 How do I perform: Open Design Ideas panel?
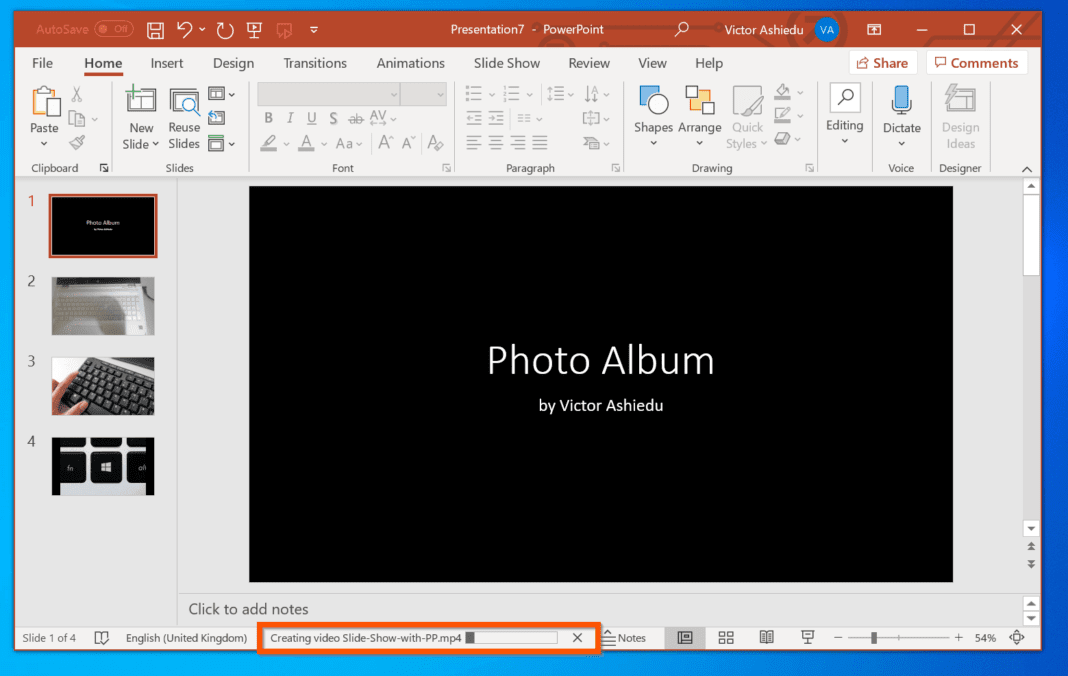point(959,110)
